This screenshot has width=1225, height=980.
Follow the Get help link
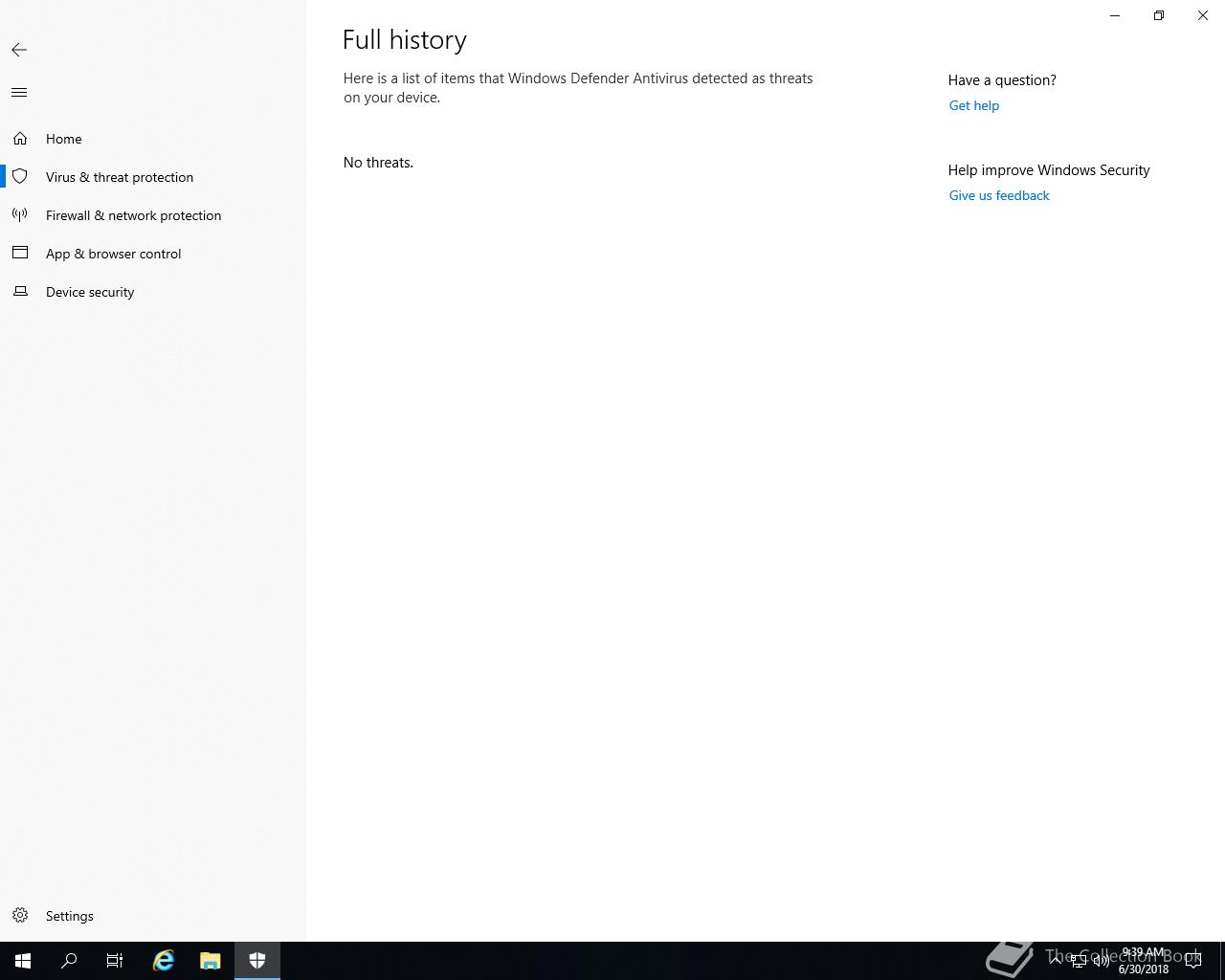point(973,105)
